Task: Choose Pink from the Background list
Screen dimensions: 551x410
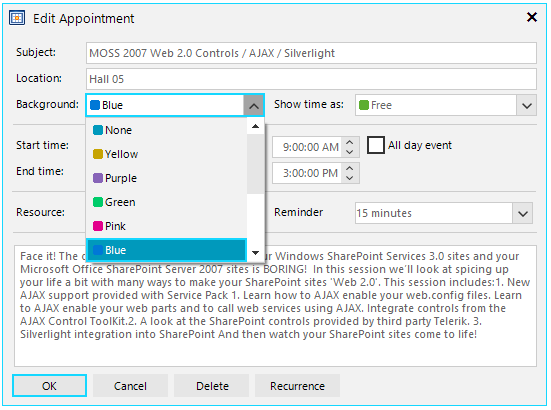Action: [x=167, y=226]
